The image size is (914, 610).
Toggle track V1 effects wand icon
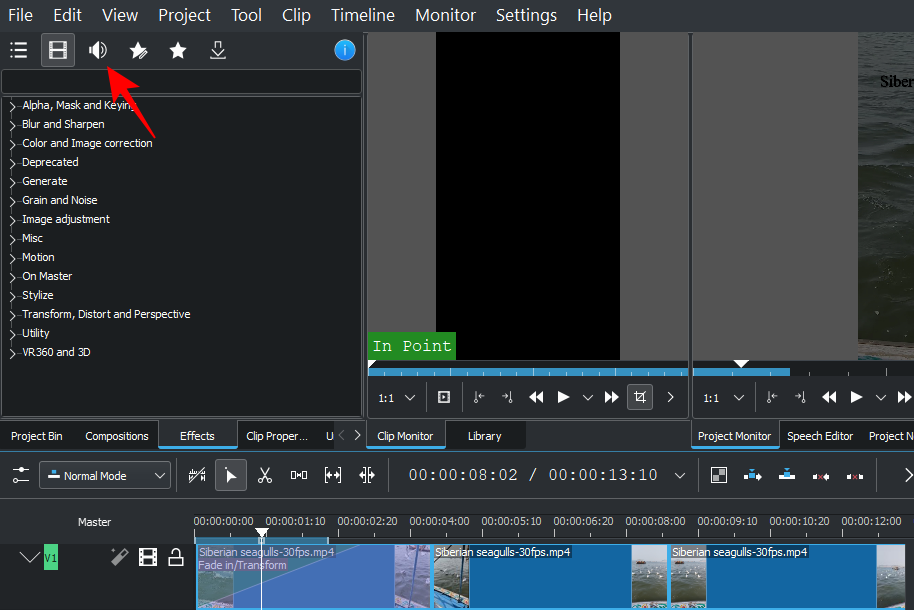coord(119,558)
